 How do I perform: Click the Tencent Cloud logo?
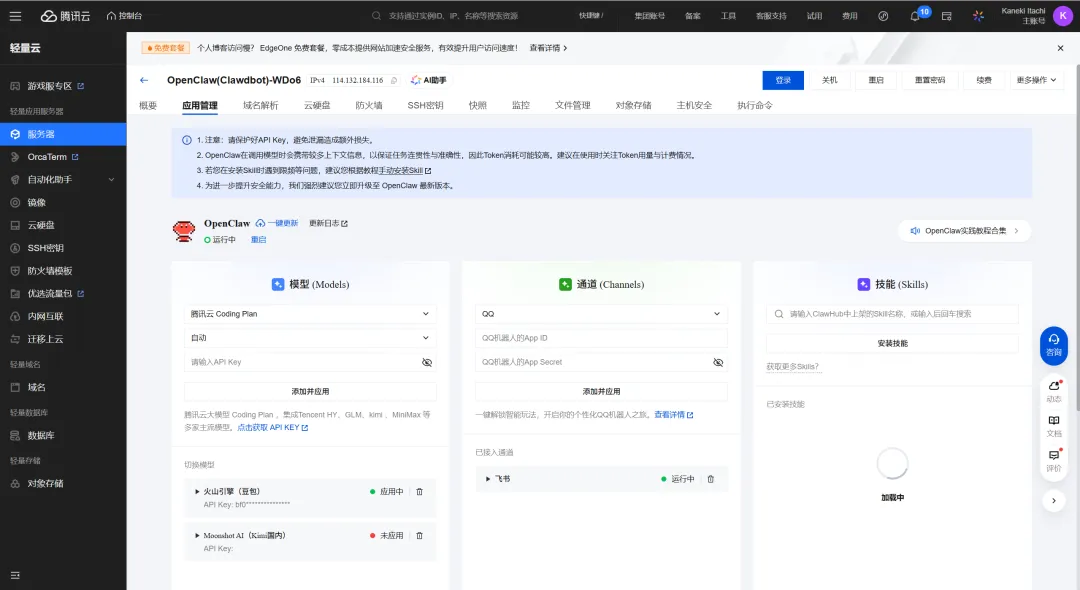[x=65, y=16]
